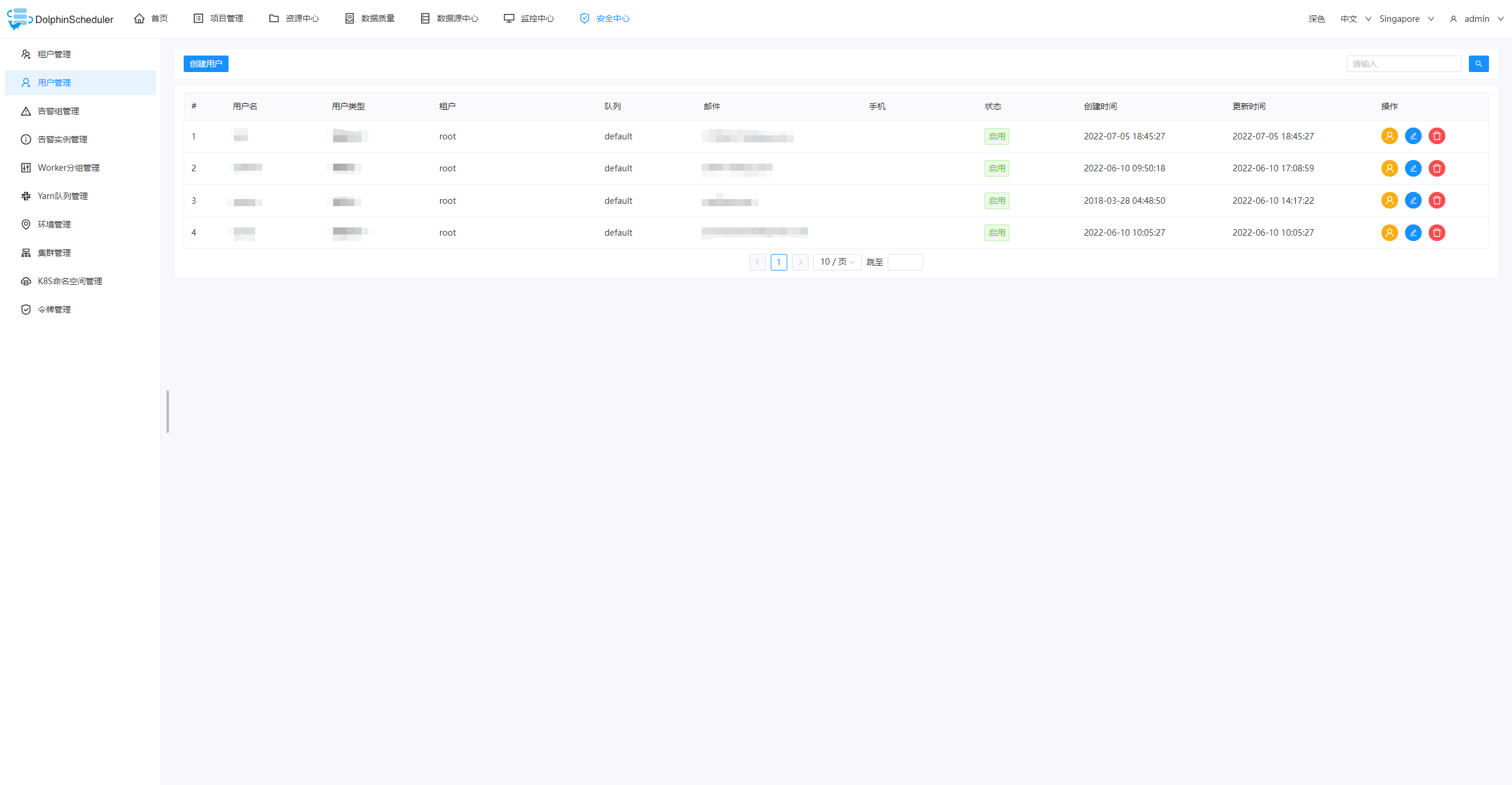The width and height of the screenshot is (1512, 785).
Task: Click the orange authorize icon in row 4
Action: (x=1389, y=233)
